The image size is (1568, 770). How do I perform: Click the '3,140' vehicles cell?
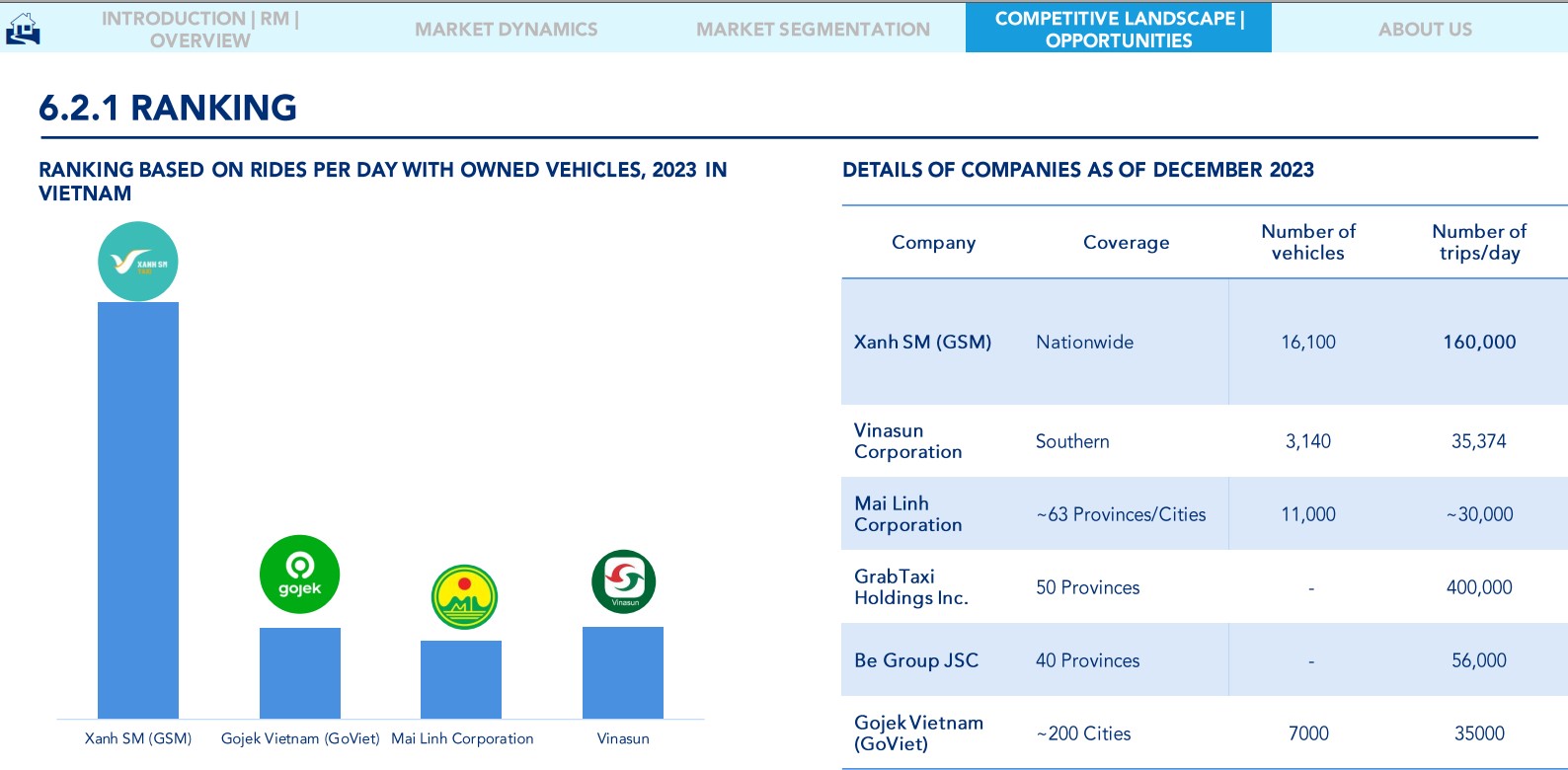[x=1308, y=441]
